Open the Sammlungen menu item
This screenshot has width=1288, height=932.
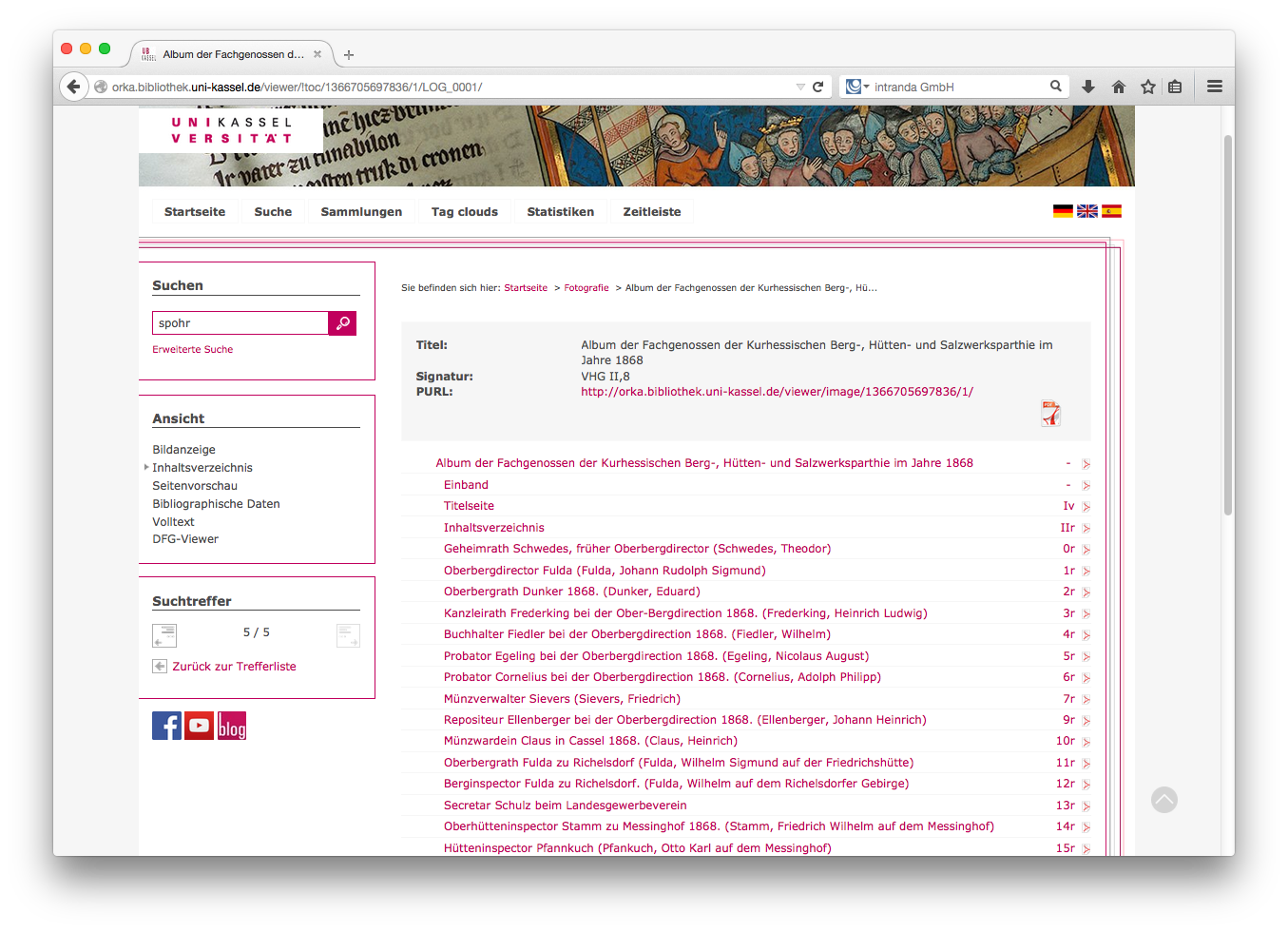point(361,212)
